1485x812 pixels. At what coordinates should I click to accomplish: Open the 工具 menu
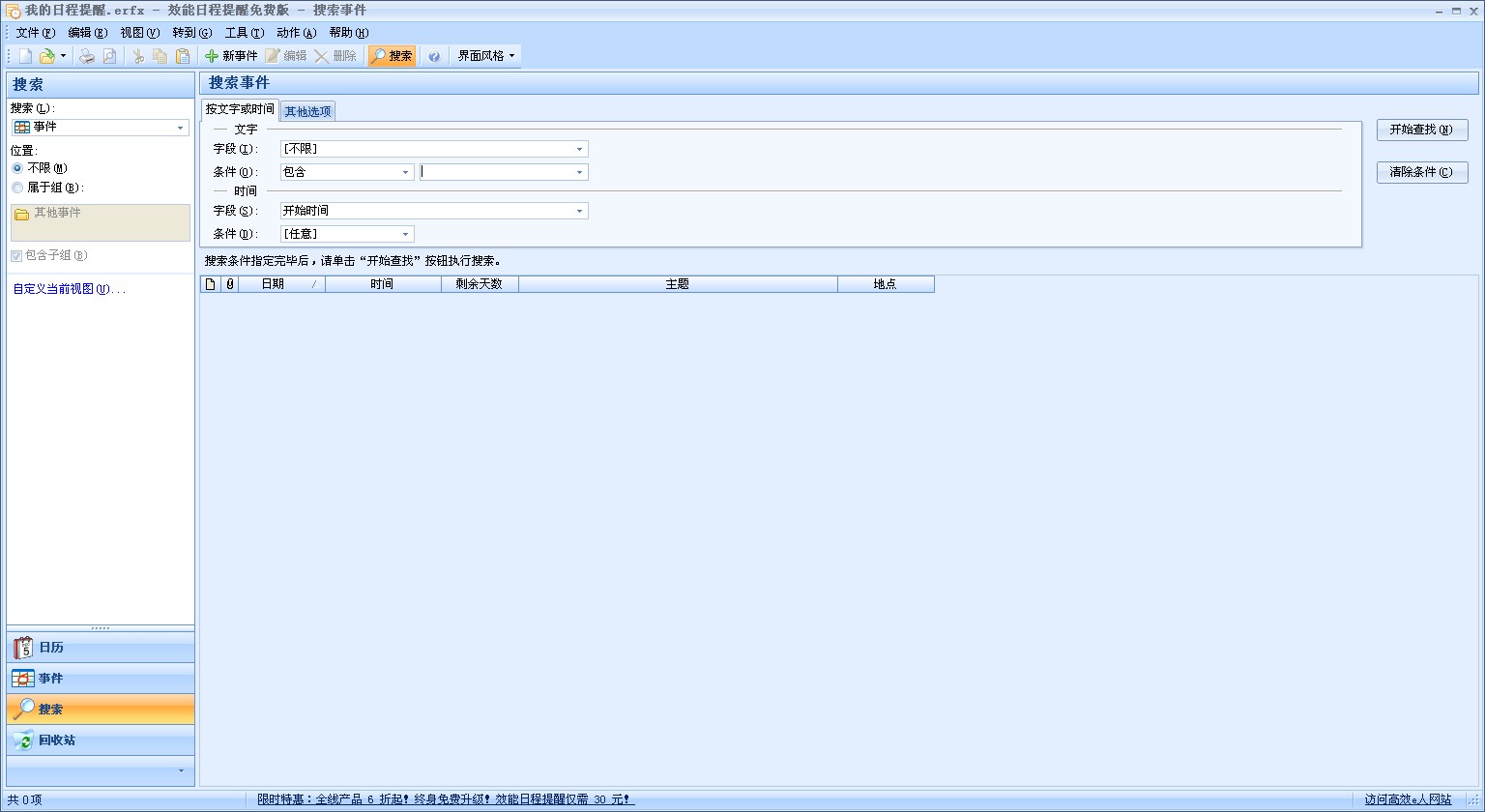[245, 33]
